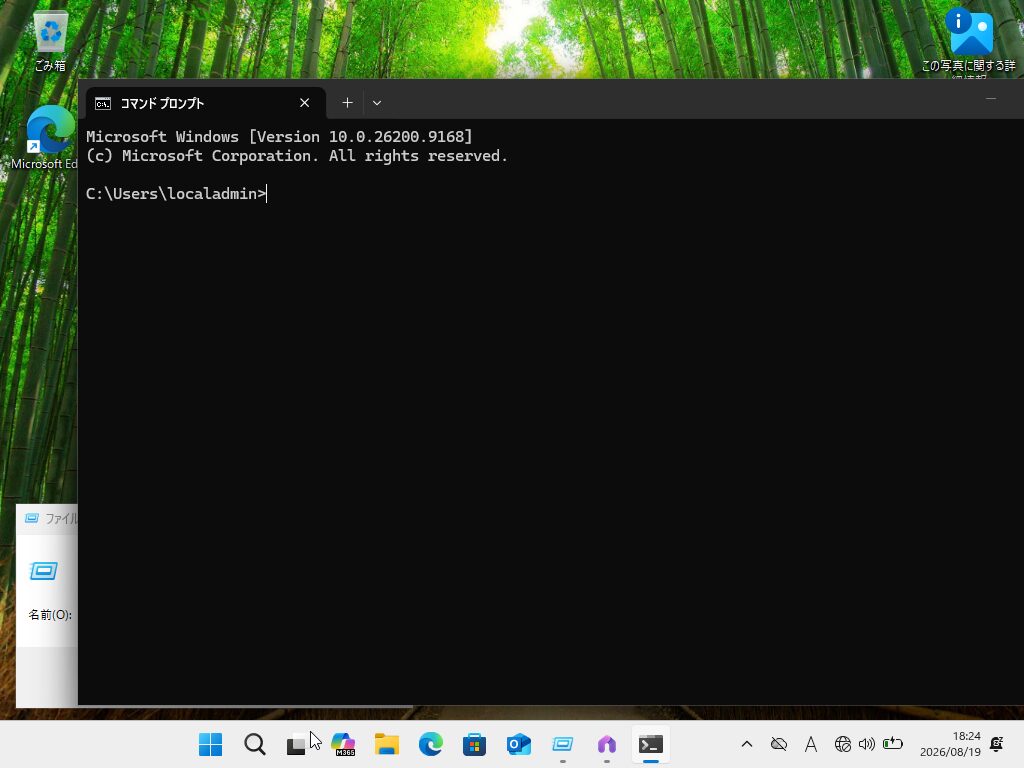Select the この写真に関する詳細 desktop icon

click(x=970, y=43)
